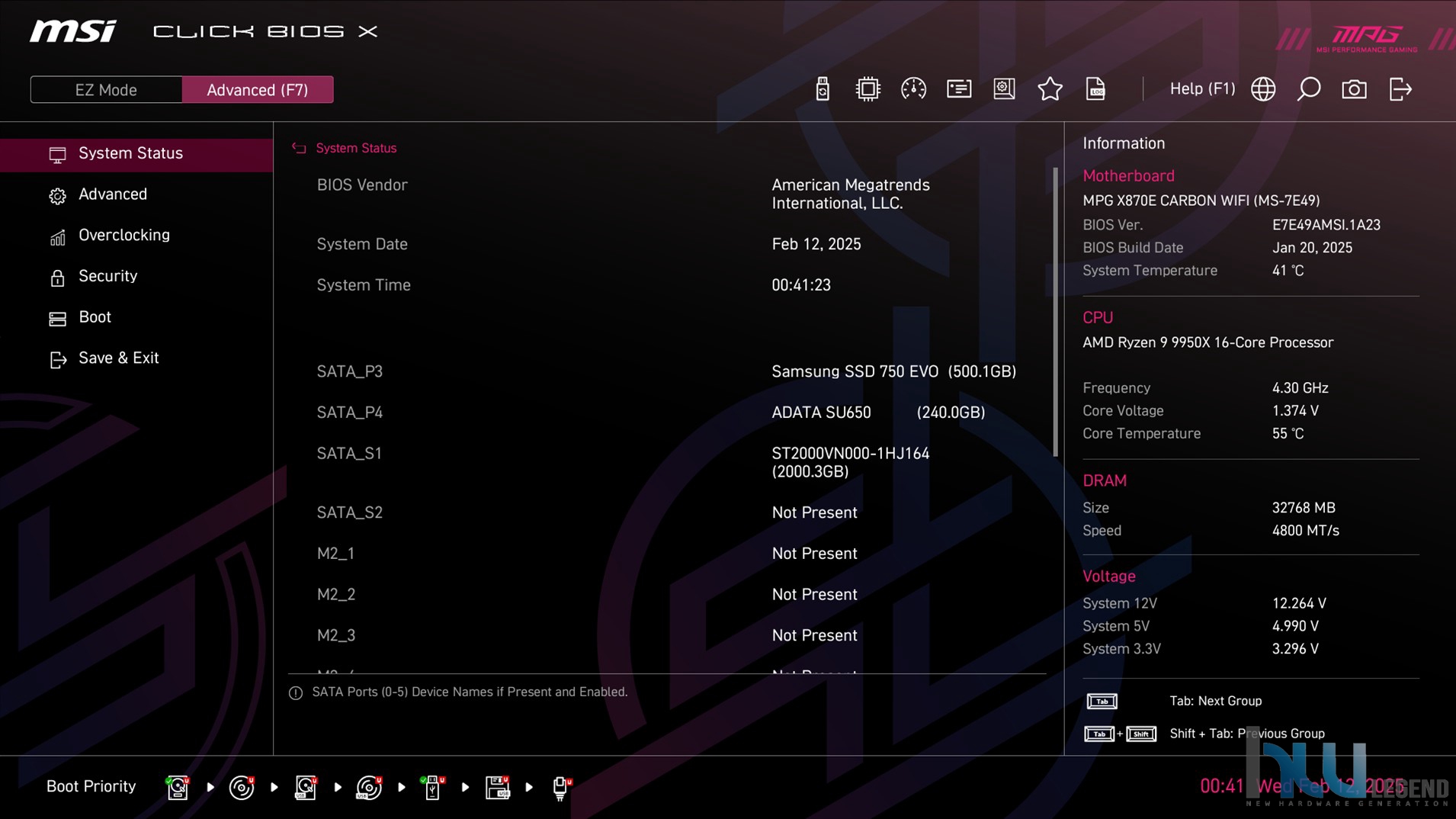Click the settings list vertical scrollbar

pyautogui.click(x=1055, y=312)
